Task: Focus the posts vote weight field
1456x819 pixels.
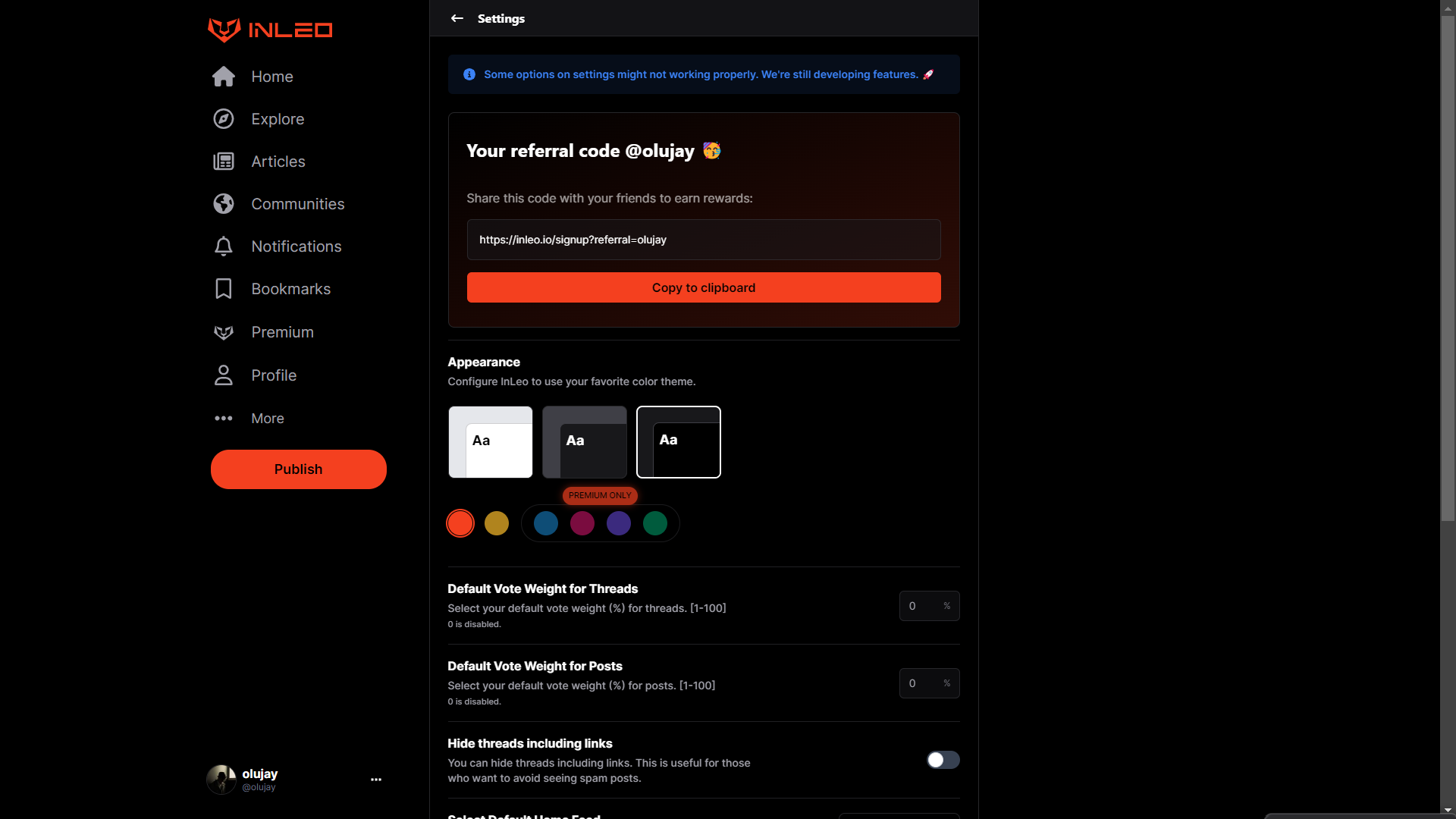Action: 930,683
